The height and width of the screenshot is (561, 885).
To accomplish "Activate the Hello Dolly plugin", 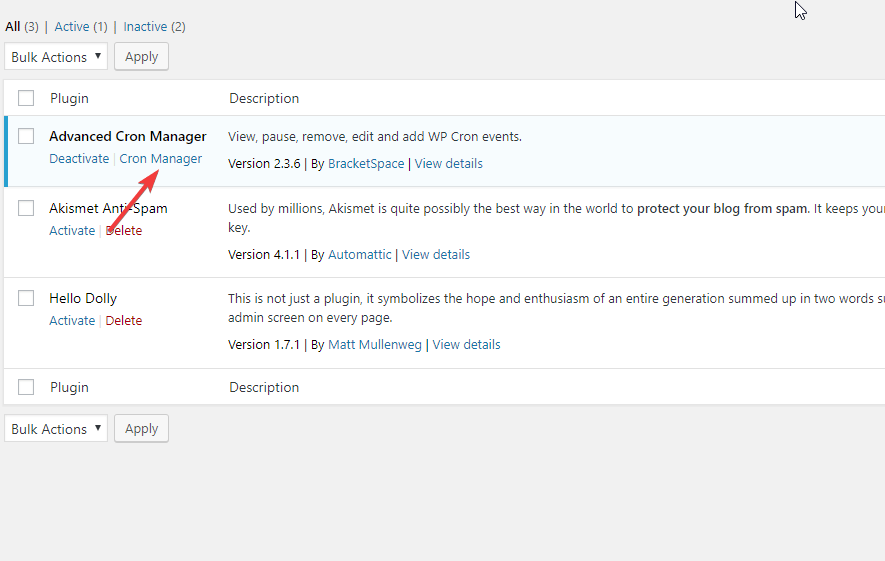I will [72, 321].
